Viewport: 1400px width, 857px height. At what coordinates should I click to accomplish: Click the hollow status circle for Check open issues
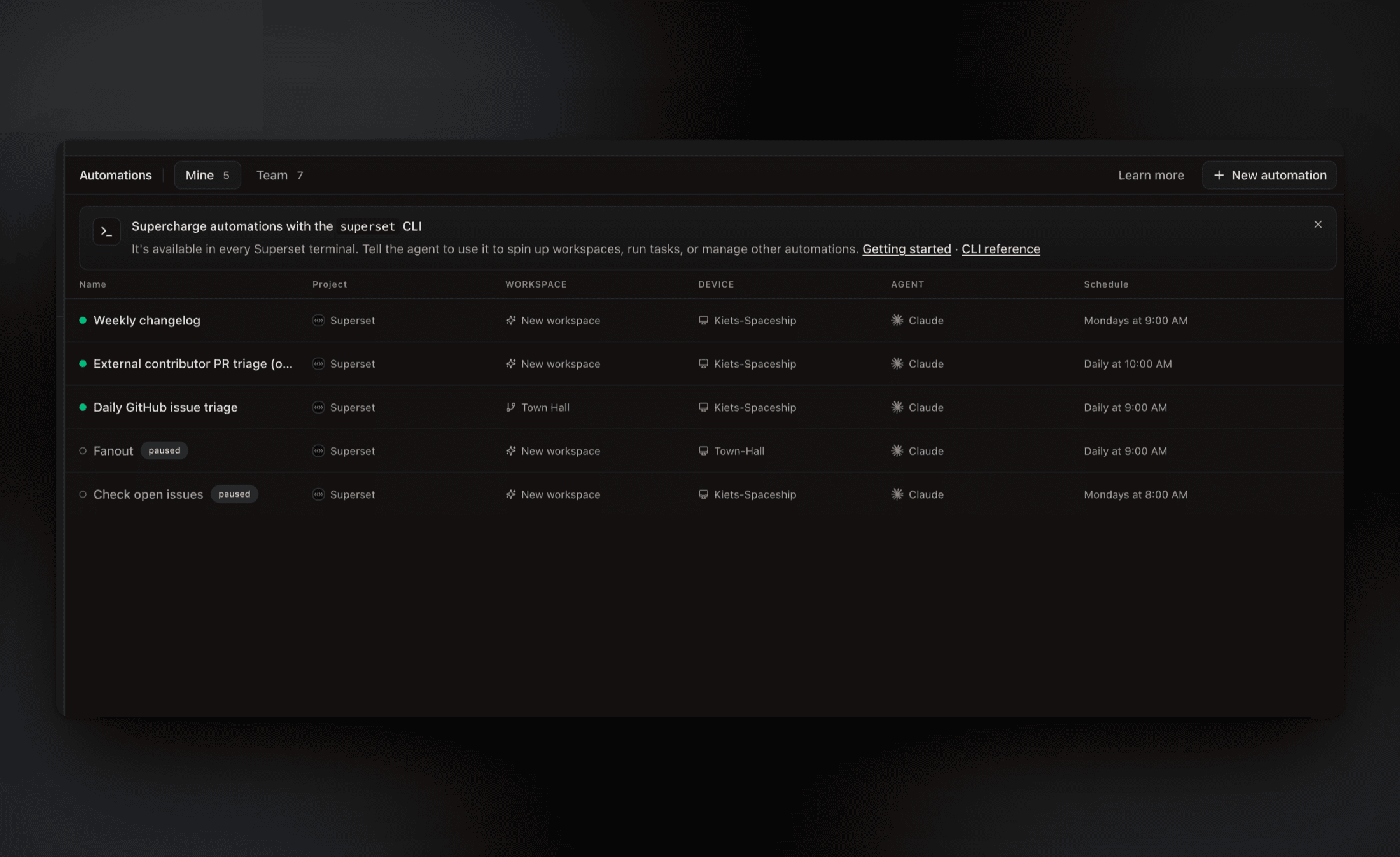pos(83,494)
